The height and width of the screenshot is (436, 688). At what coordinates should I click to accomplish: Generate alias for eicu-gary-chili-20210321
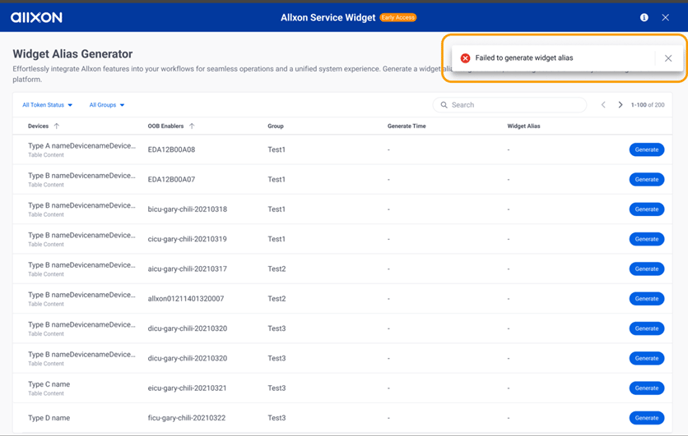tap(647, 388)
